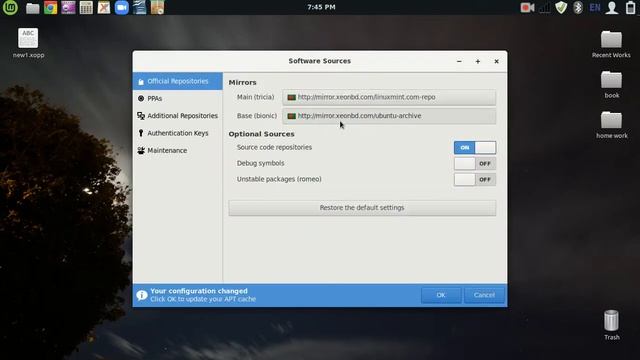Click the panel clock showing 7:45 PM
Screen dimensions: 640x360
pos(321,7)
